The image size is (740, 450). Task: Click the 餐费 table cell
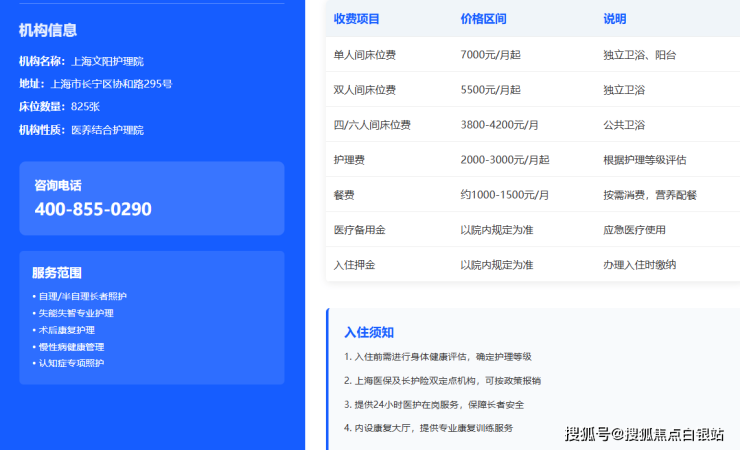(344, 195)
